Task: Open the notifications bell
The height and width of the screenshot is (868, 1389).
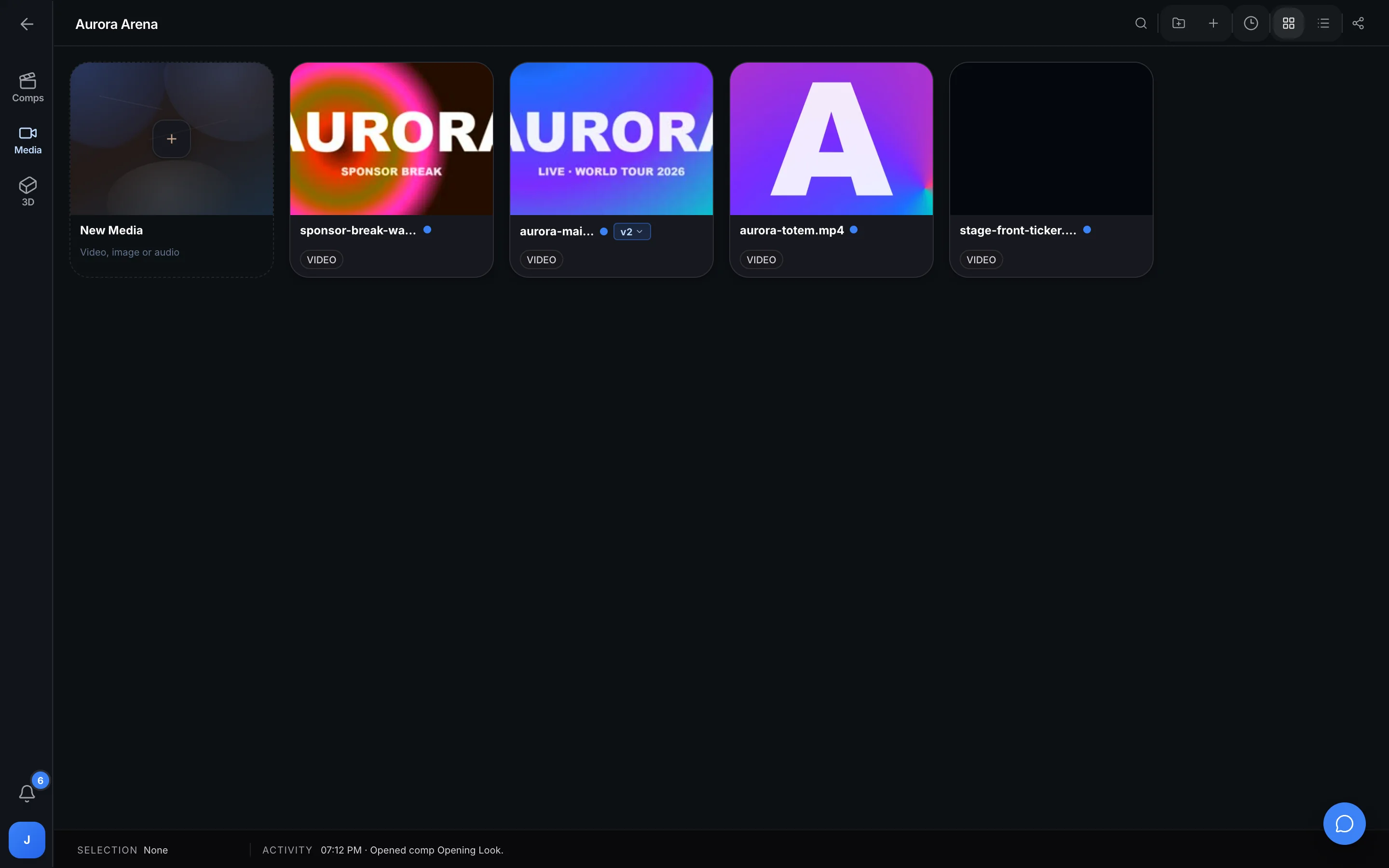Action: click(x=27, y=793)
